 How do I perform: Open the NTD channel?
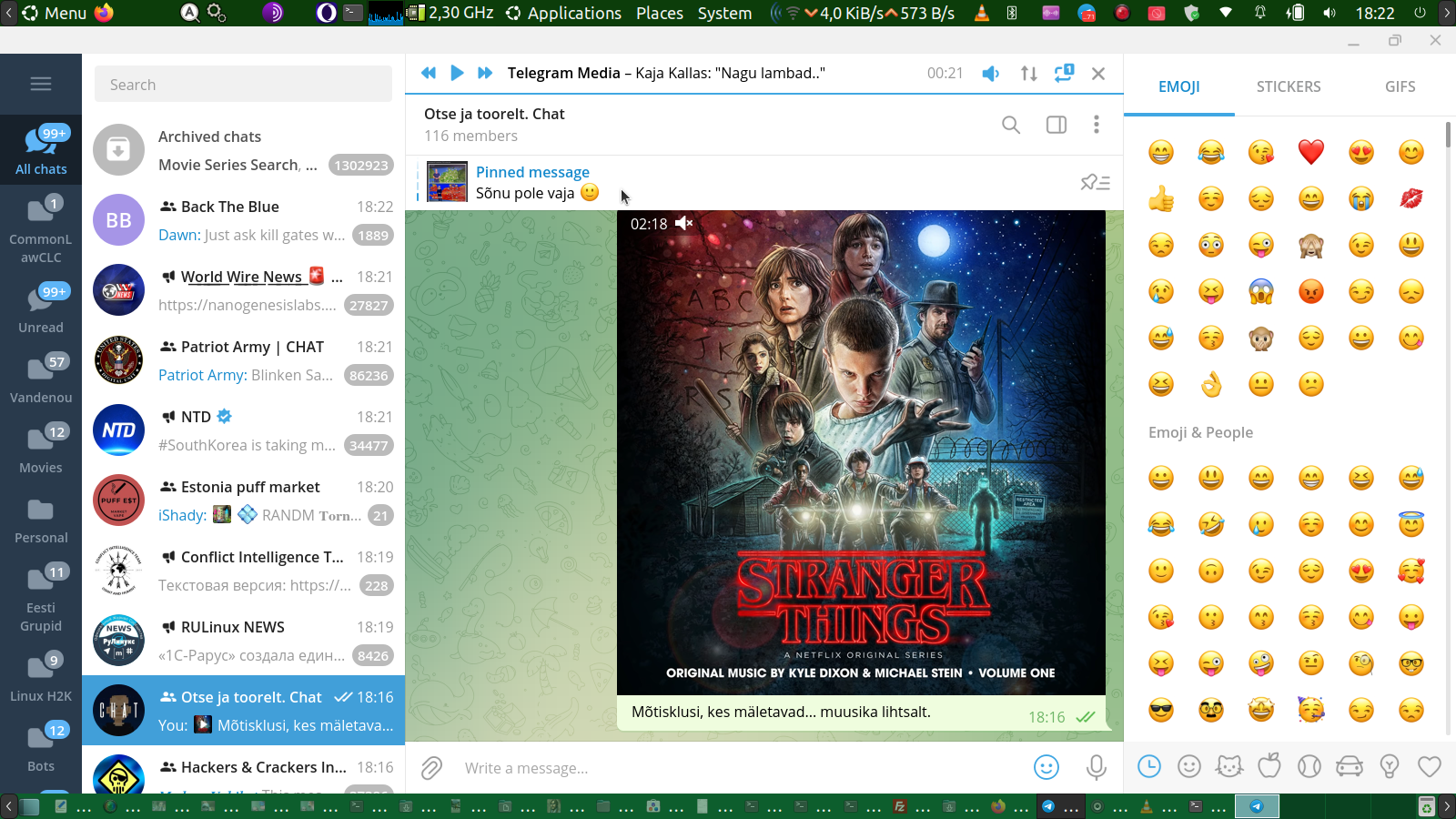point(243,430)
